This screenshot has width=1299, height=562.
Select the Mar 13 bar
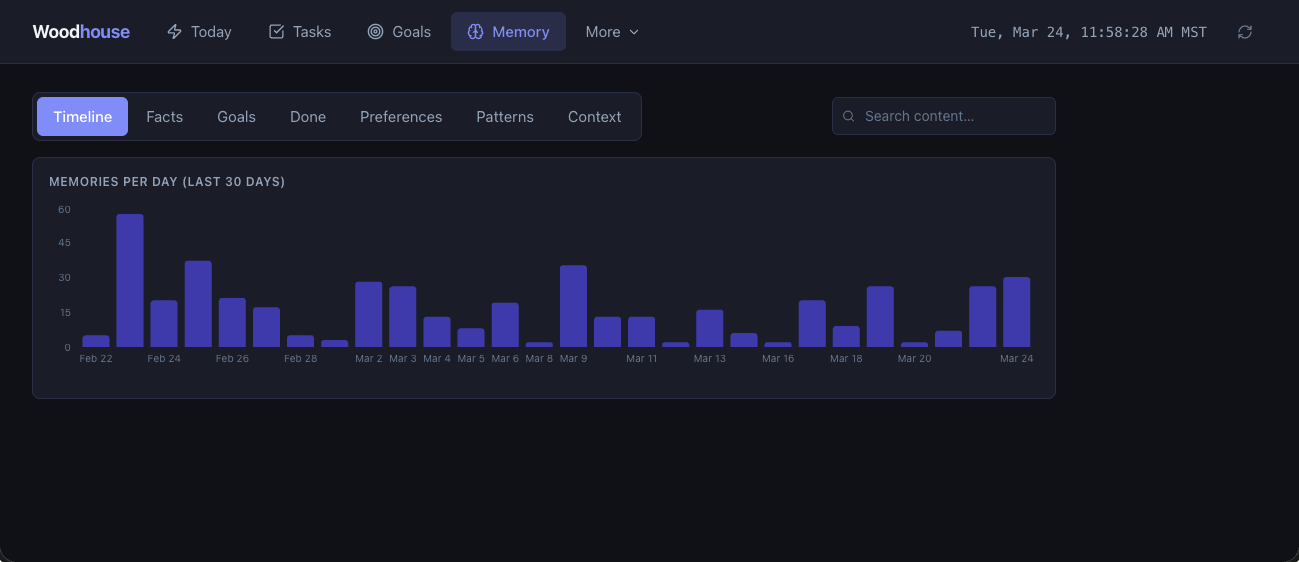click(710, 329)
